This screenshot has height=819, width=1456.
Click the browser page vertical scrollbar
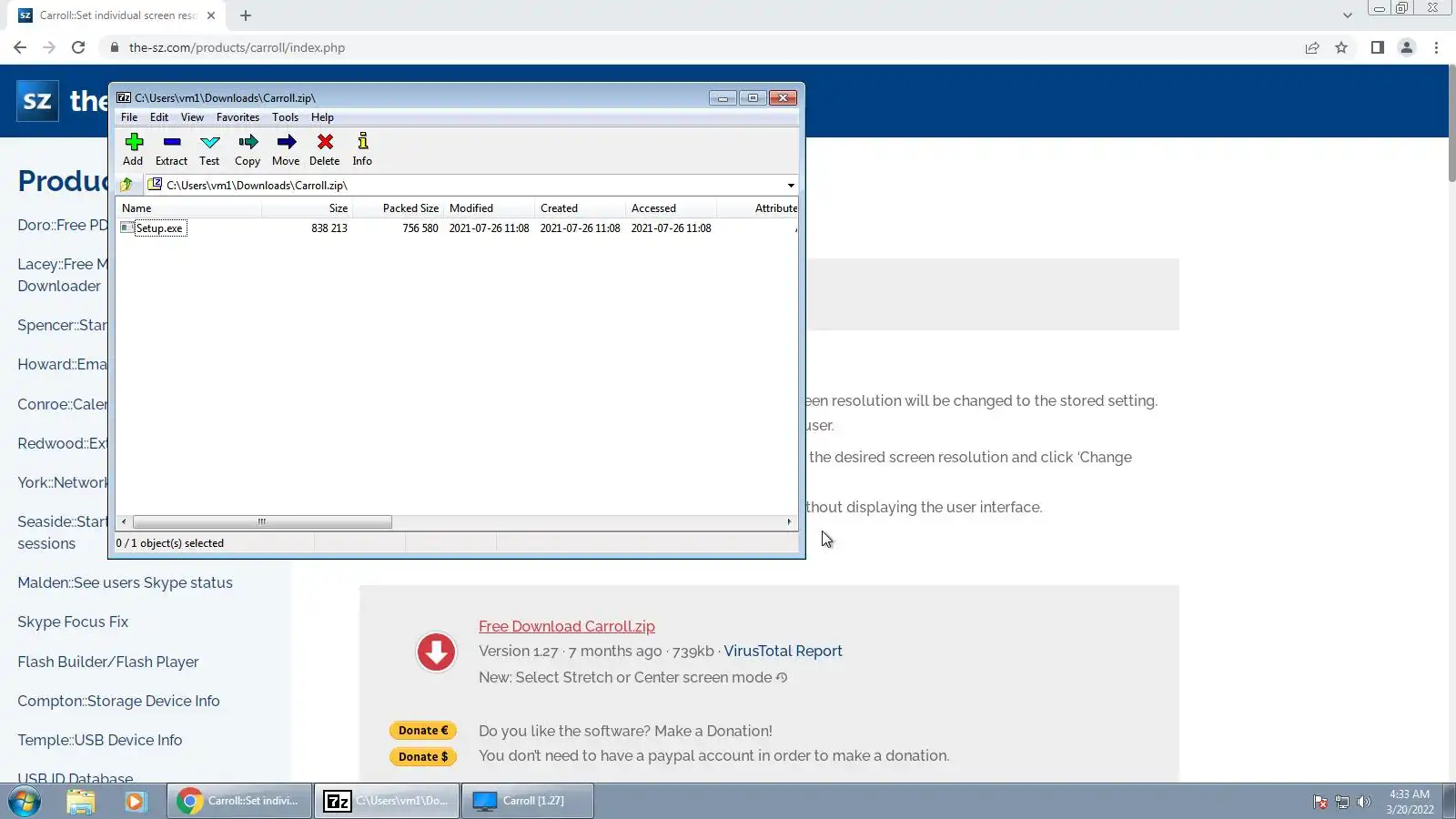(1451, 125)
